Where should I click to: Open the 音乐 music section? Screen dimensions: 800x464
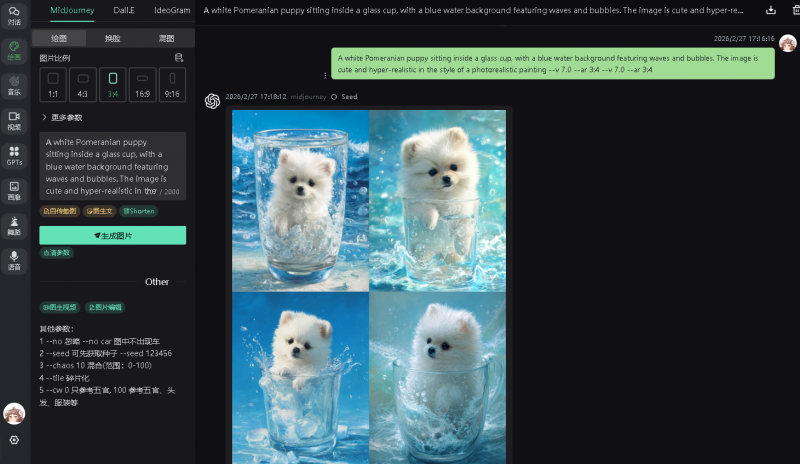point(14,85)
